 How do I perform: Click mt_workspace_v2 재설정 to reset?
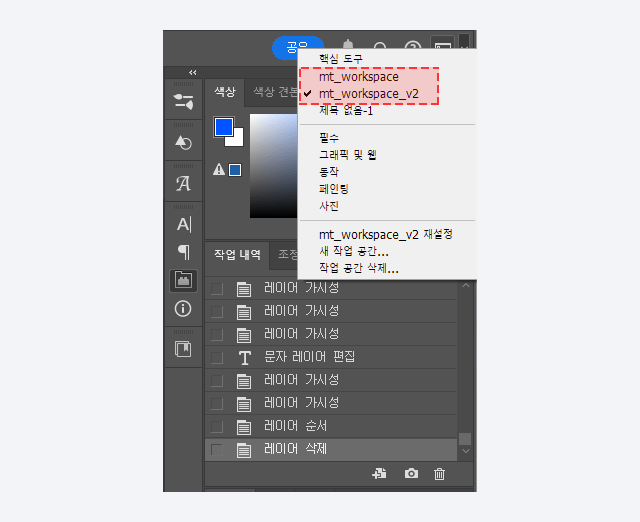click(x=386, y=234)
